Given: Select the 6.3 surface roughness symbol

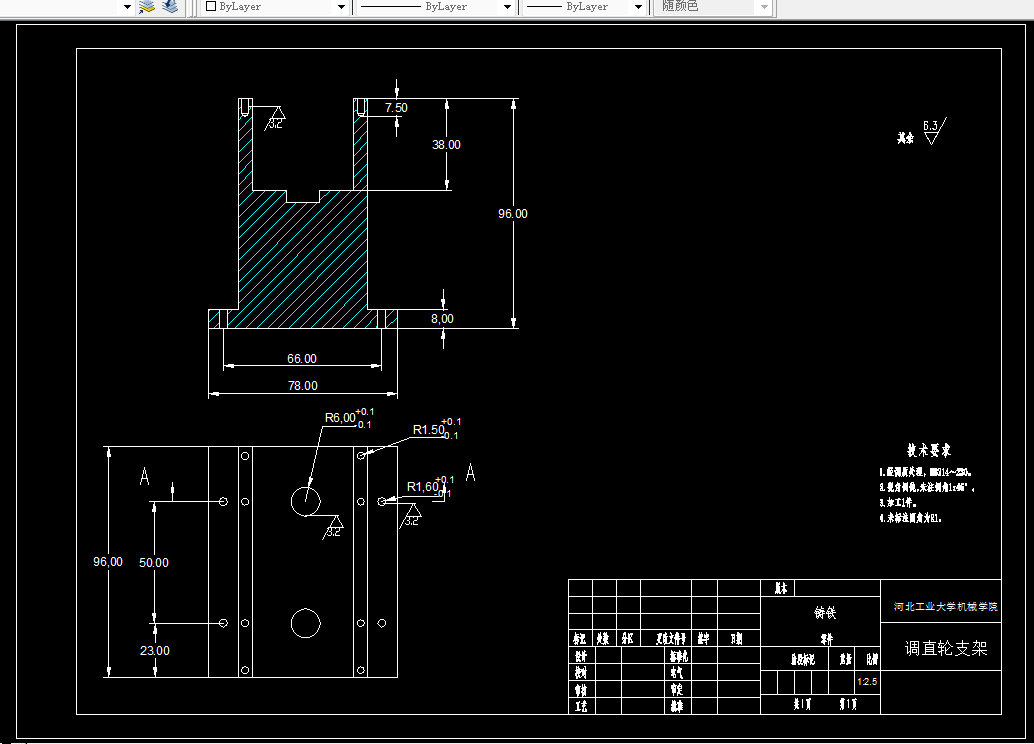Looking at the screenshot, I should pyautogui.click(x=934, y=131).
